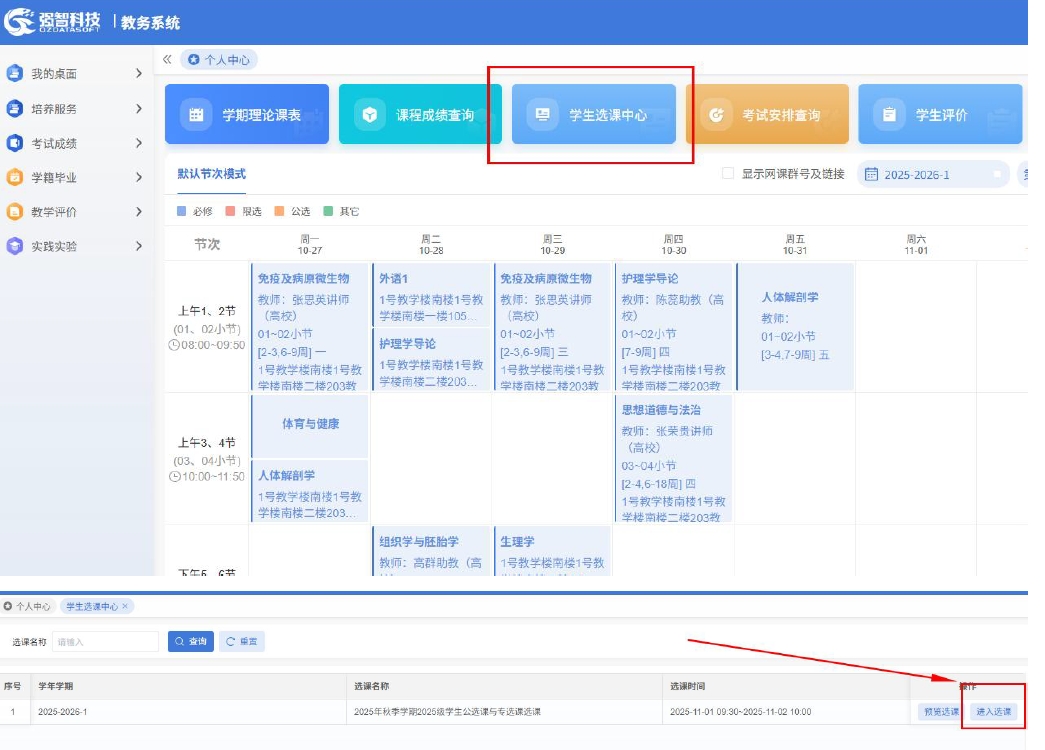The height and width of the screenshot is (750, 1045).
Task: Focus the 选课名称 input field
Action: tap(105, 642)
